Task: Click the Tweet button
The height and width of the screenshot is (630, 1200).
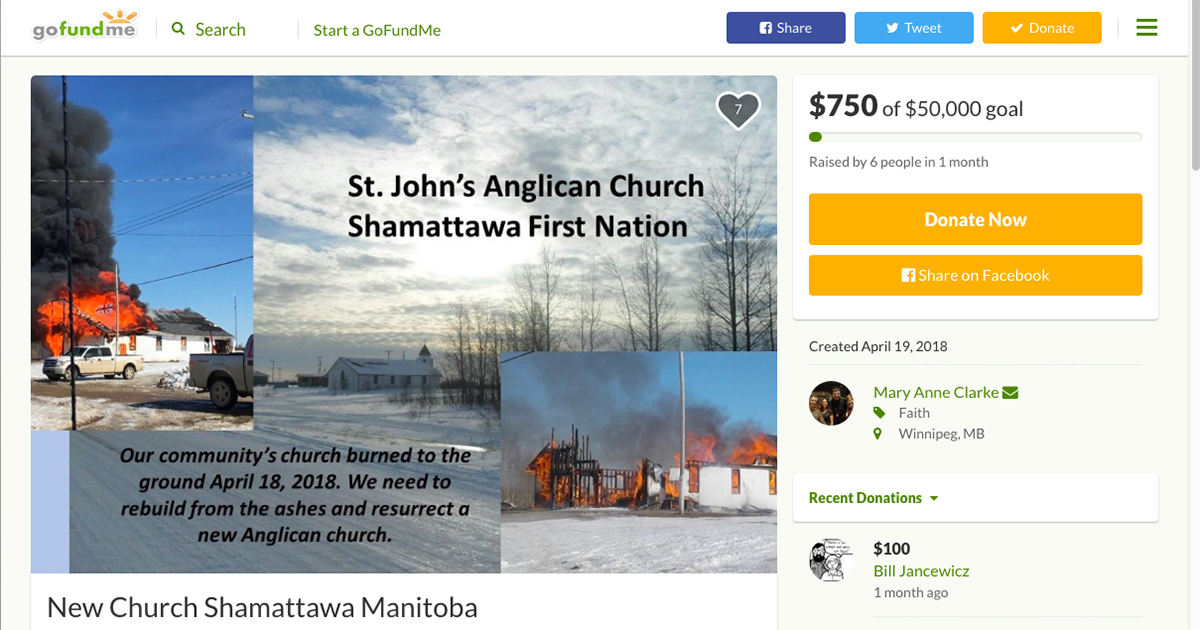Action: click(x=914, y=28)
